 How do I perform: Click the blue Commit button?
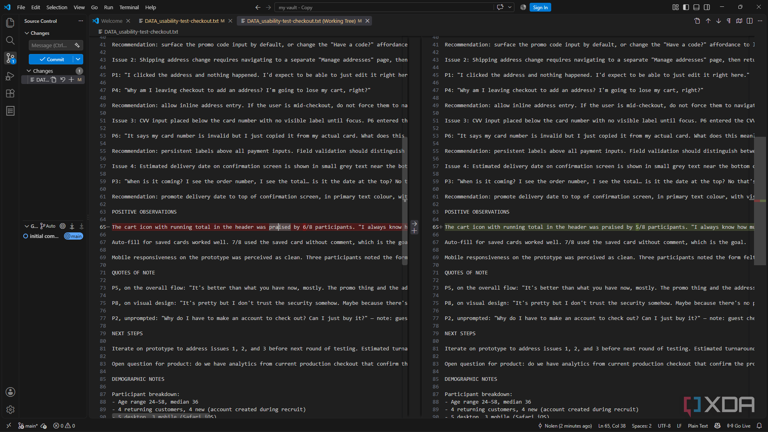[51, 59]
